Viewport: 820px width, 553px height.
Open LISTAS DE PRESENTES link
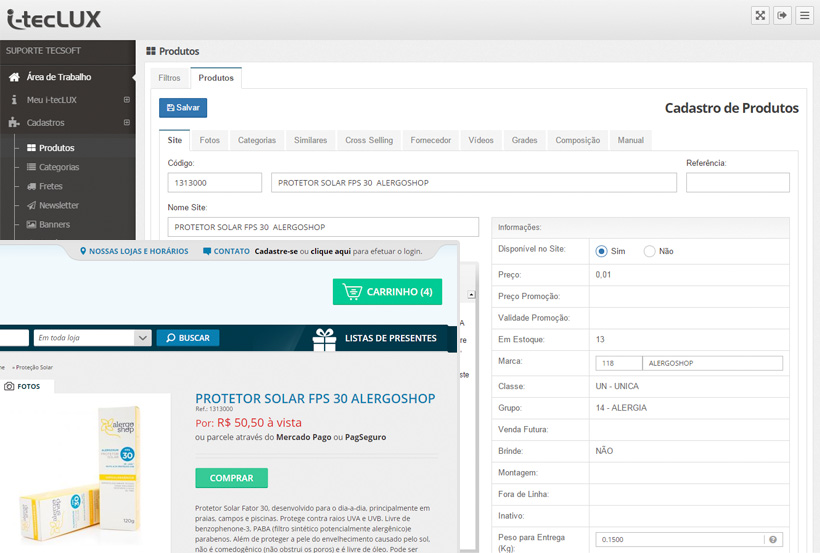(391, 338)
